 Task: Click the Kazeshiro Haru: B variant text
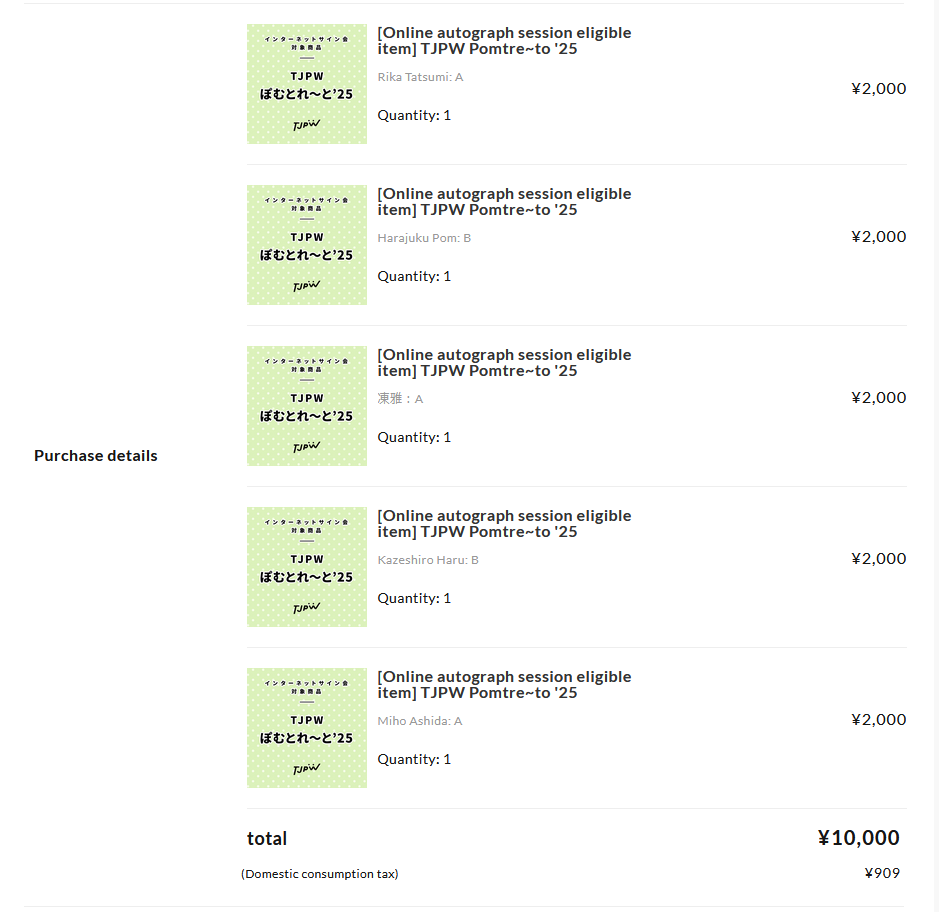coord(428,560)
